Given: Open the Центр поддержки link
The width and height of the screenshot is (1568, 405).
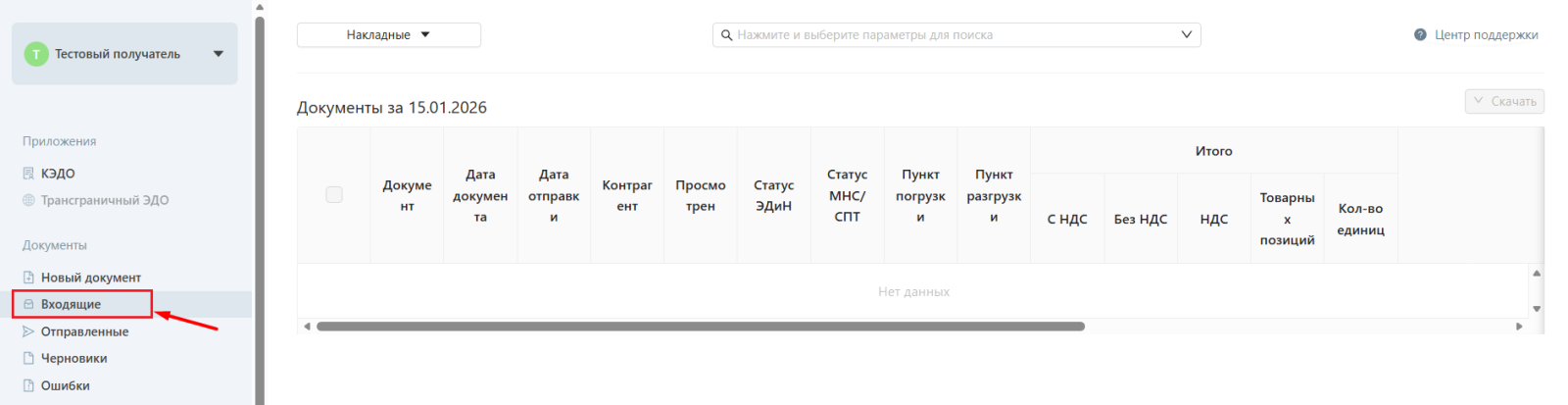Looking at the screenshot, I should (1486, 35).
